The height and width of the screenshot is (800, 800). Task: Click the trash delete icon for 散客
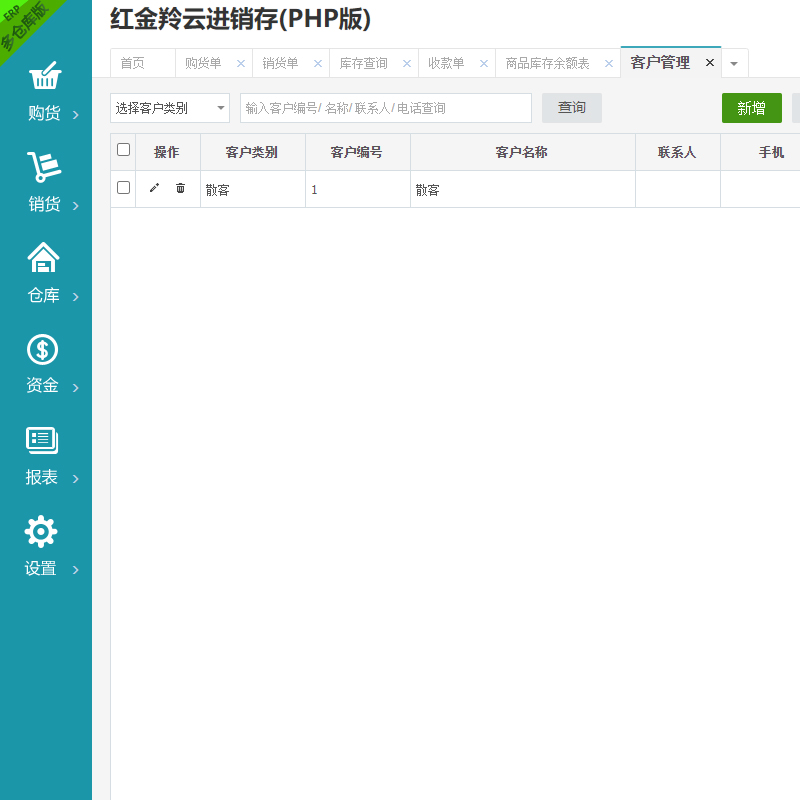[x=180, y=188]
